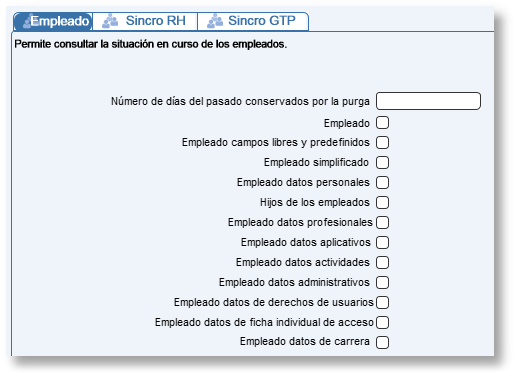Click the Empleado datos de carrera label
516x378 pixels.
pyautogui.click(x=305, y=341)
